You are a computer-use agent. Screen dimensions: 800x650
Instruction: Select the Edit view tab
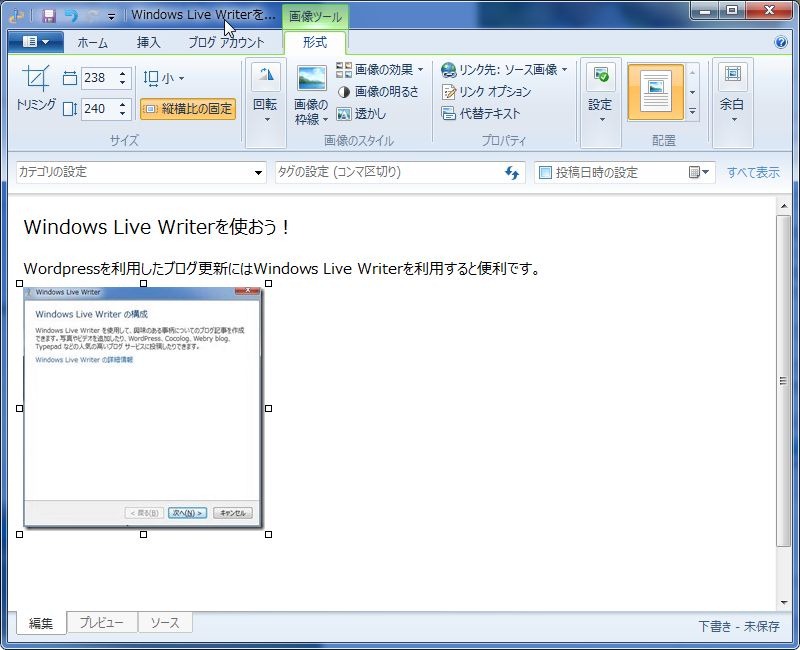[41, 623]
